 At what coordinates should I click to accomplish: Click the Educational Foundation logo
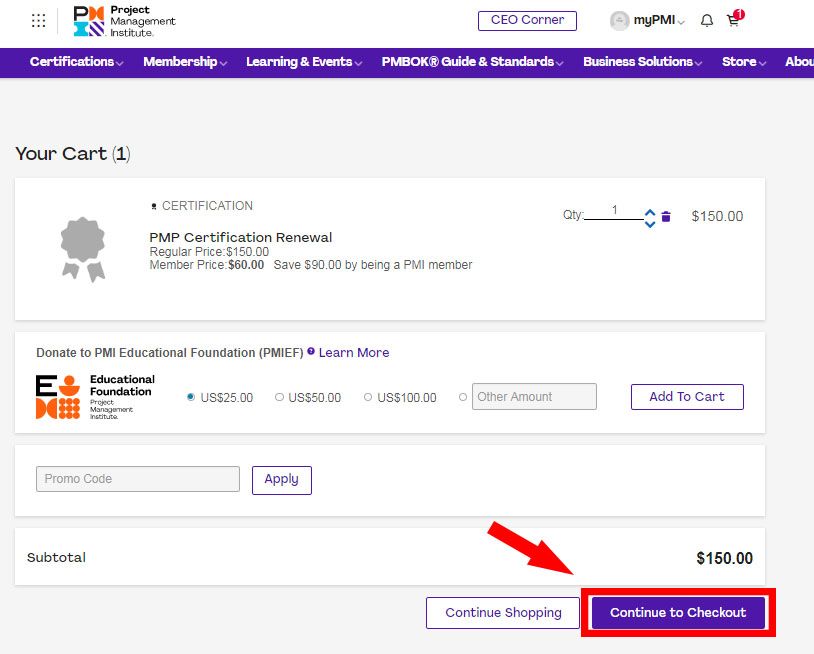[x=96, y=397]
